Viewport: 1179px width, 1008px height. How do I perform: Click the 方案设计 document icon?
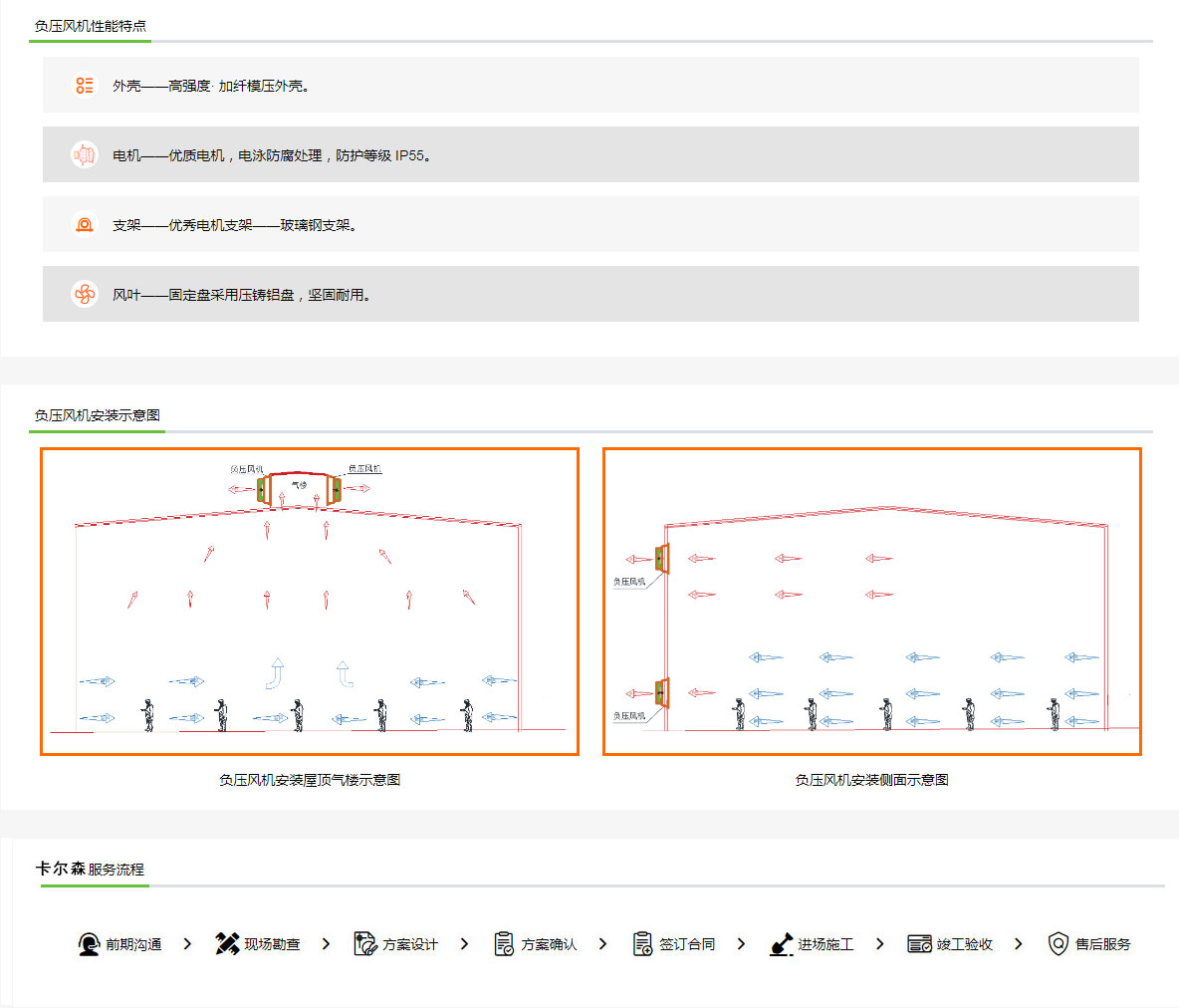[365, 944]
